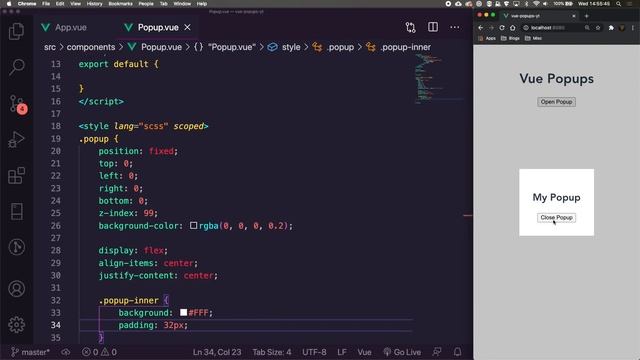Image resolution: width=640 pixels, height=360 pixels.
Task: Click the Chrome home icon
Action: (x=513, y=28)
